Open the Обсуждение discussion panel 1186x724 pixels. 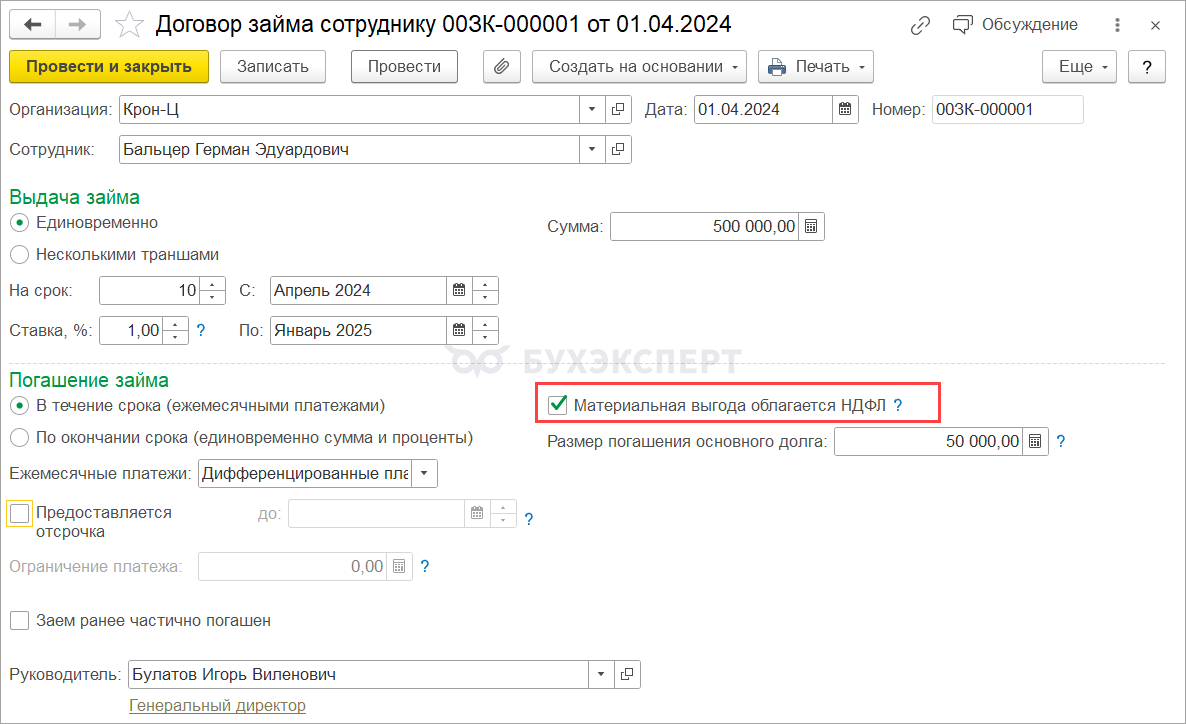pos(1016,25)
